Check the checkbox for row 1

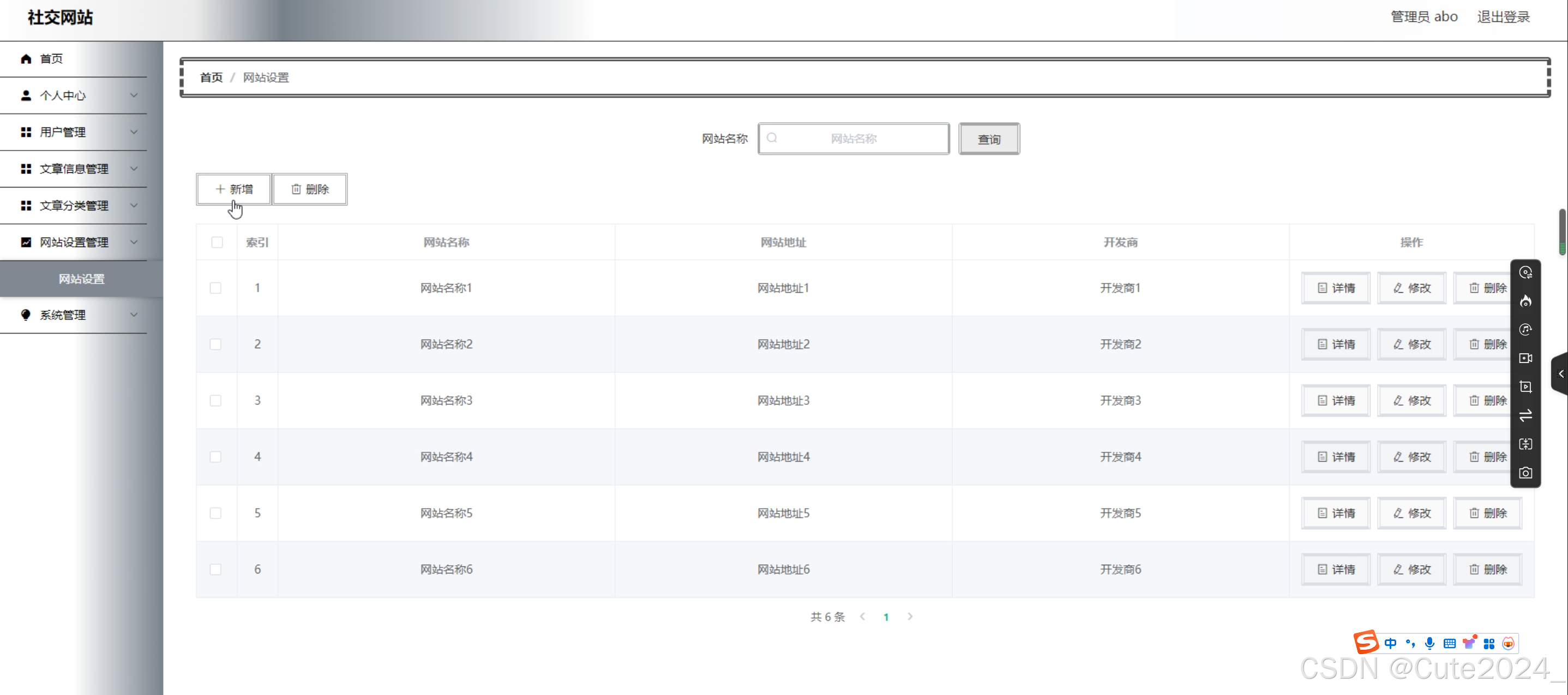215,288
